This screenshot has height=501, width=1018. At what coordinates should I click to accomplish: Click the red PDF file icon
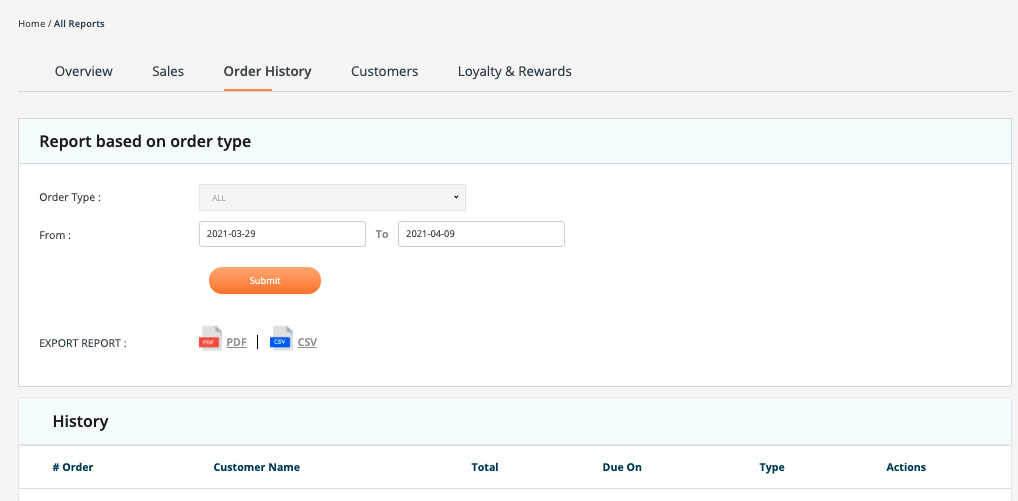(x=210, y=339)
